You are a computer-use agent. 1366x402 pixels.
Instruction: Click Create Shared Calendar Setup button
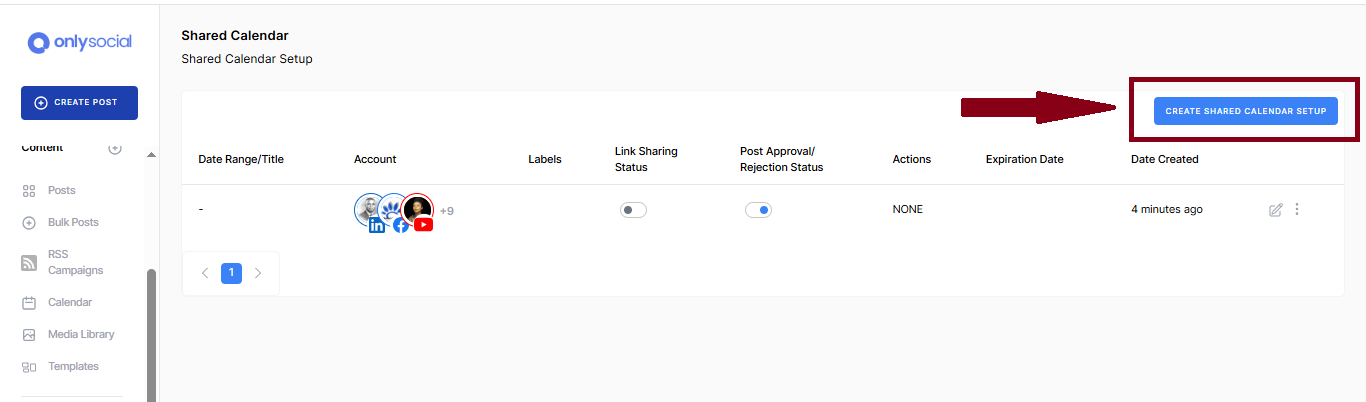[1245, 111]
